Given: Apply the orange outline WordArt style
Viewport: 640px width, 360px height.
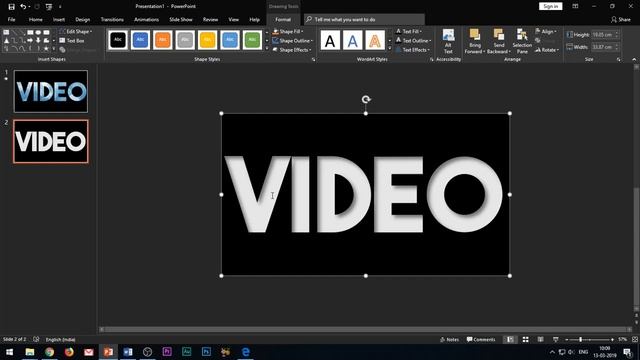Looking at the screenshot, I should click(x=375, y=40).
